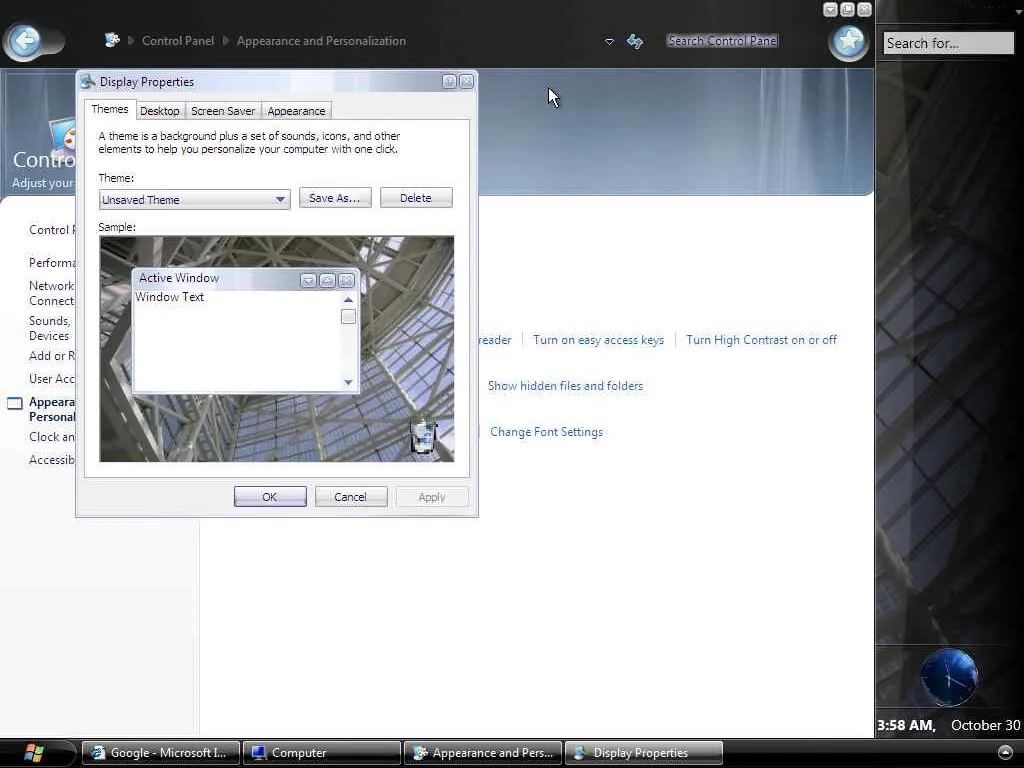Click the Delete theme button

click(416, 198)
